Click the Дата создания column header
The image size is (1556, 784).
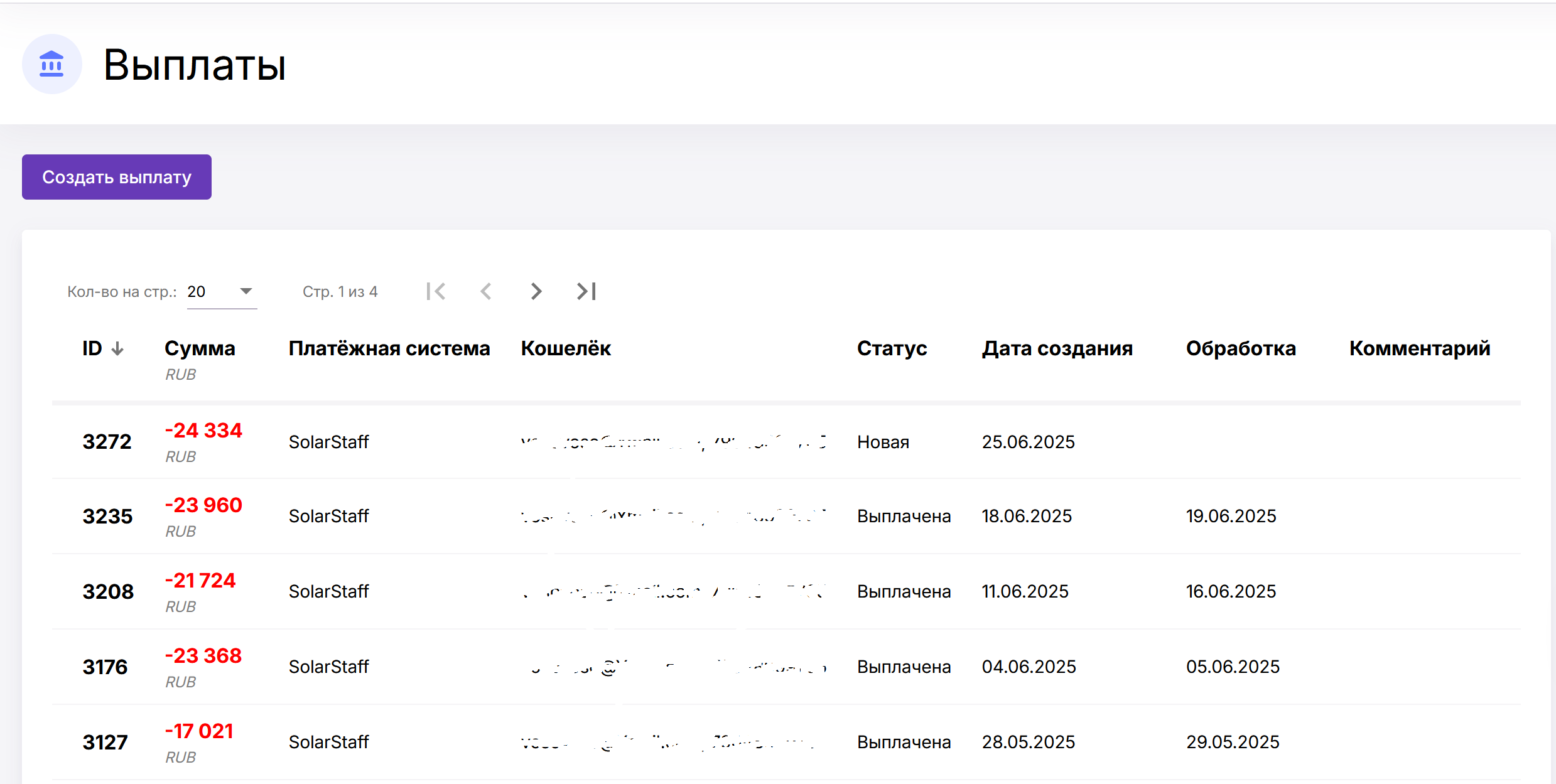1057,348
